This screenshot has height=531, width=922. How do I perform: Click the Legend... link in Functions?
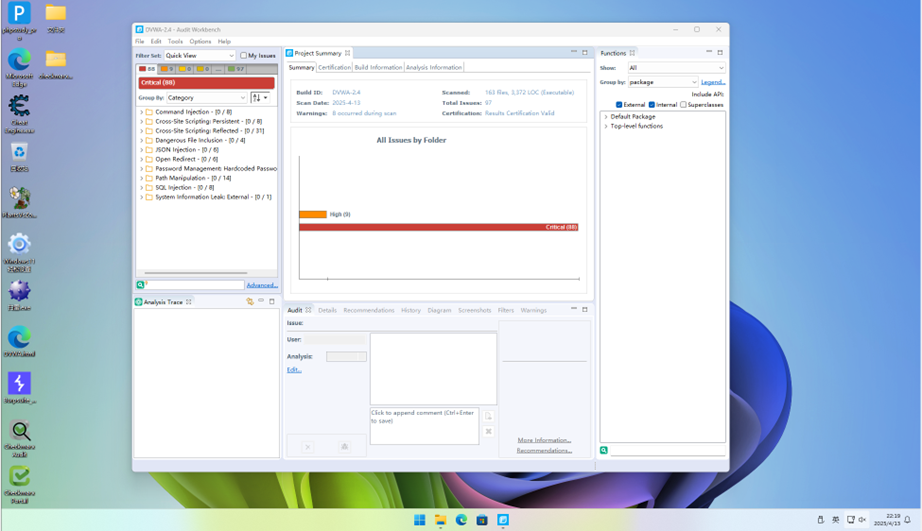point(713,82)
